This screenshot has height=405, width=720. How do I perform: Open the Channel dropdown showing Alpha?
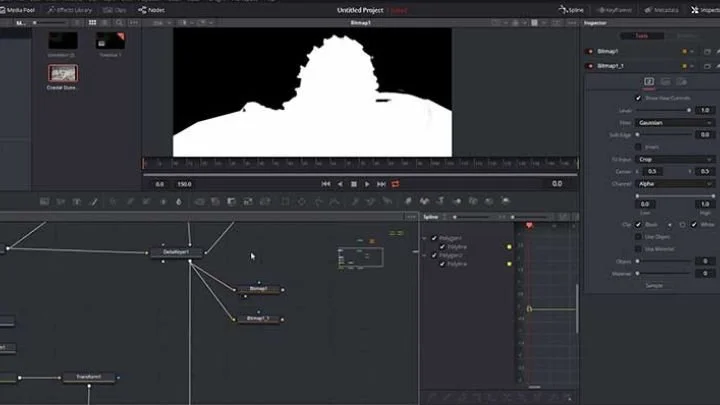click(x=675, y=184)
